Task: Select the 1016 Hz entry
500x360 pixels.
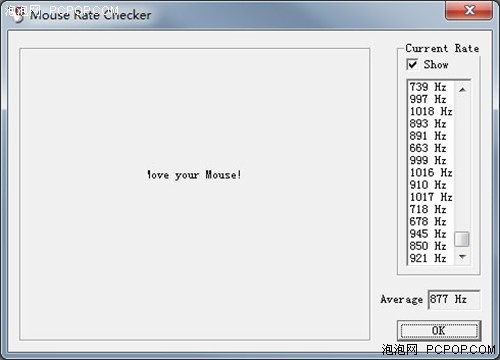Action: [430, 173]
